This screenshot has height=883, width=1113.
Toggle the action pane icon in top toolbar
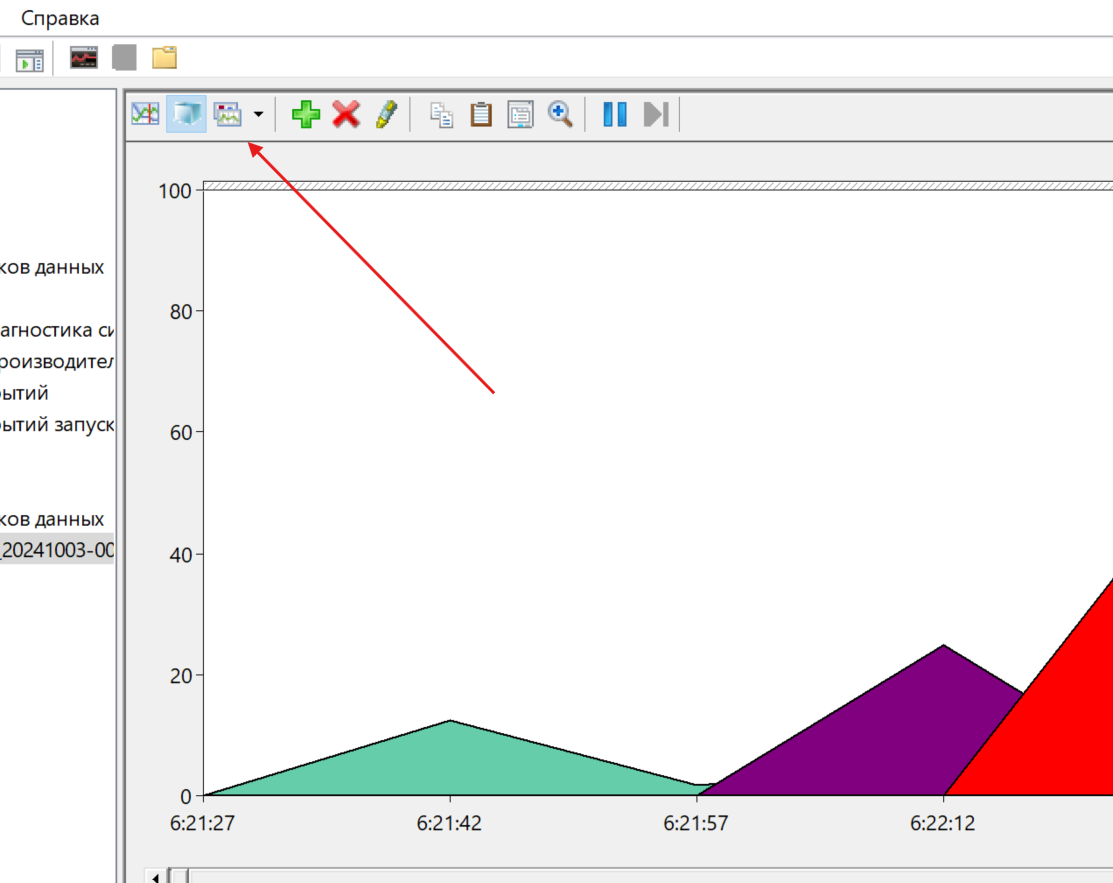pos(30,59)
